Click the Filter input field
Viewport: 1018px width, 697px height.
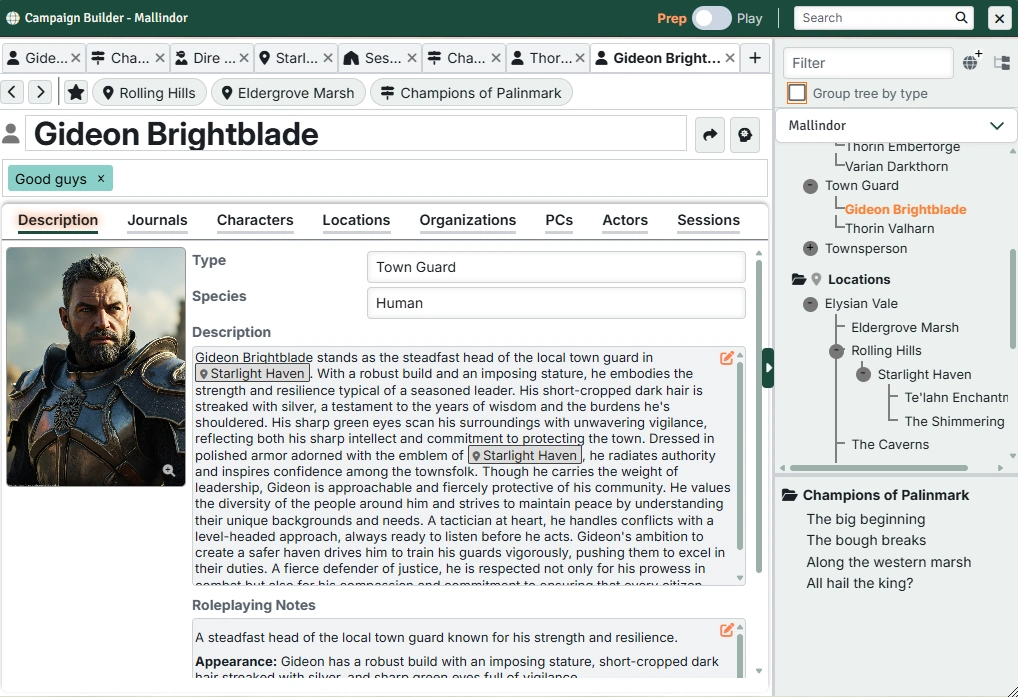click(x=867, y=63)
